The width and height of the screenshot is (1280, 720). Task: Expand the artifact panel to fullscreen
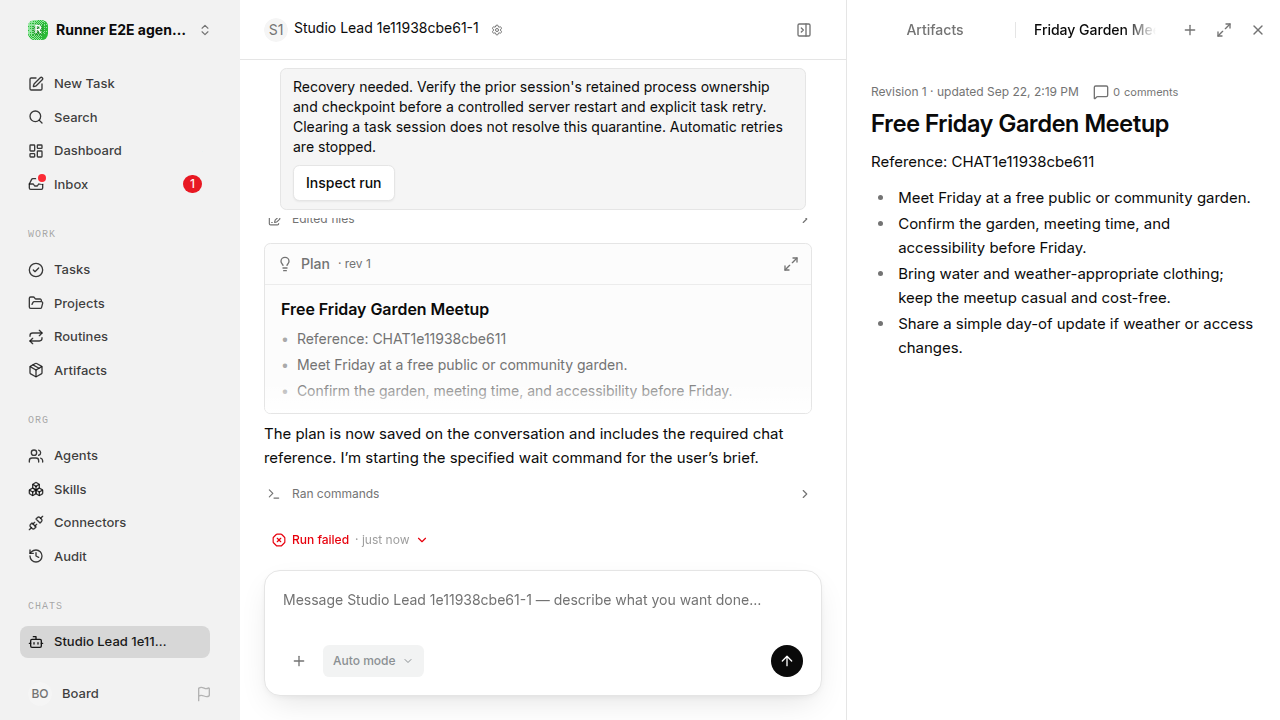click(1224, 30)
